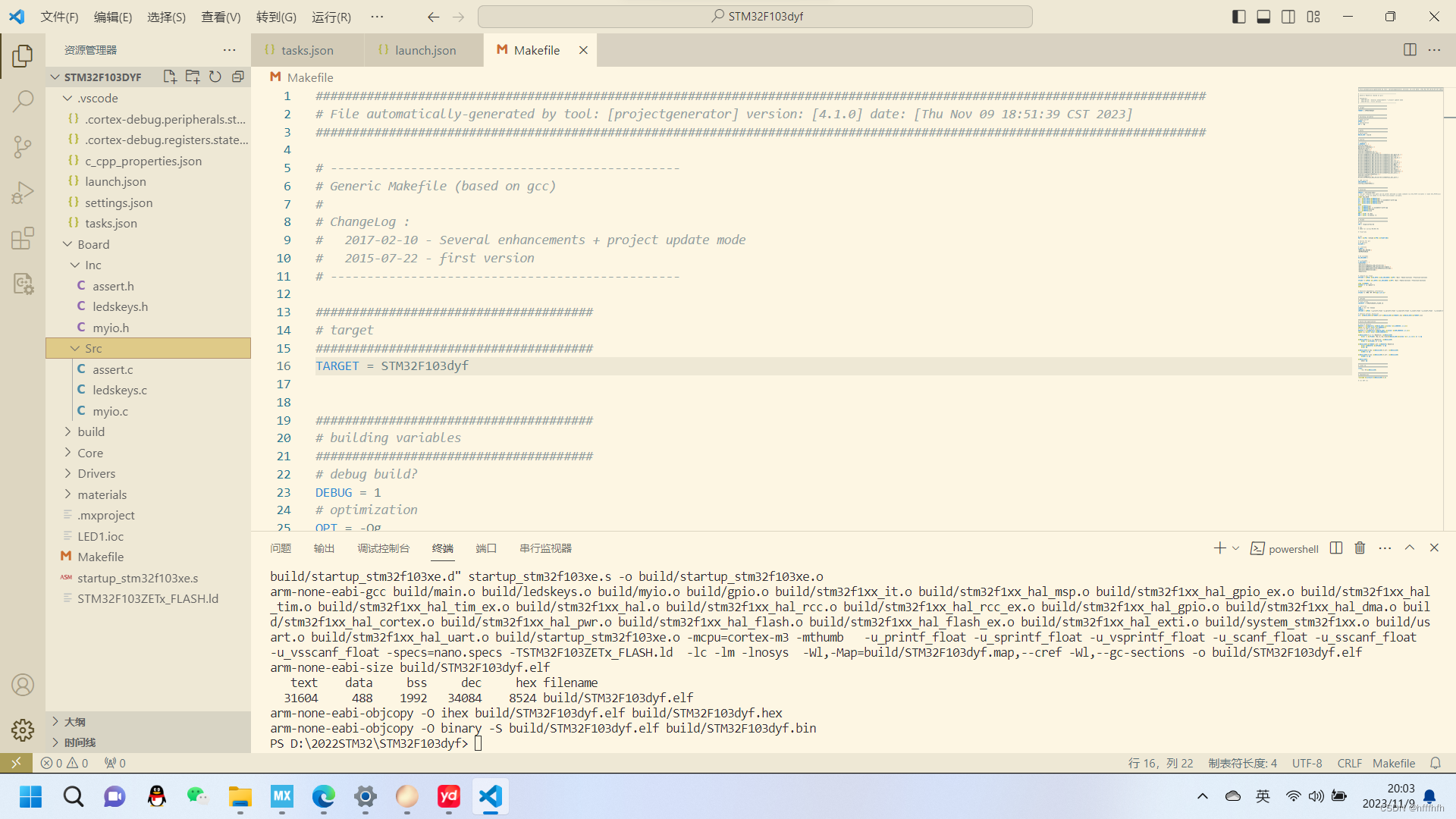Open Run and Debug view
1456x819 pixels.
pyautogui.click(x=23, y=193)
